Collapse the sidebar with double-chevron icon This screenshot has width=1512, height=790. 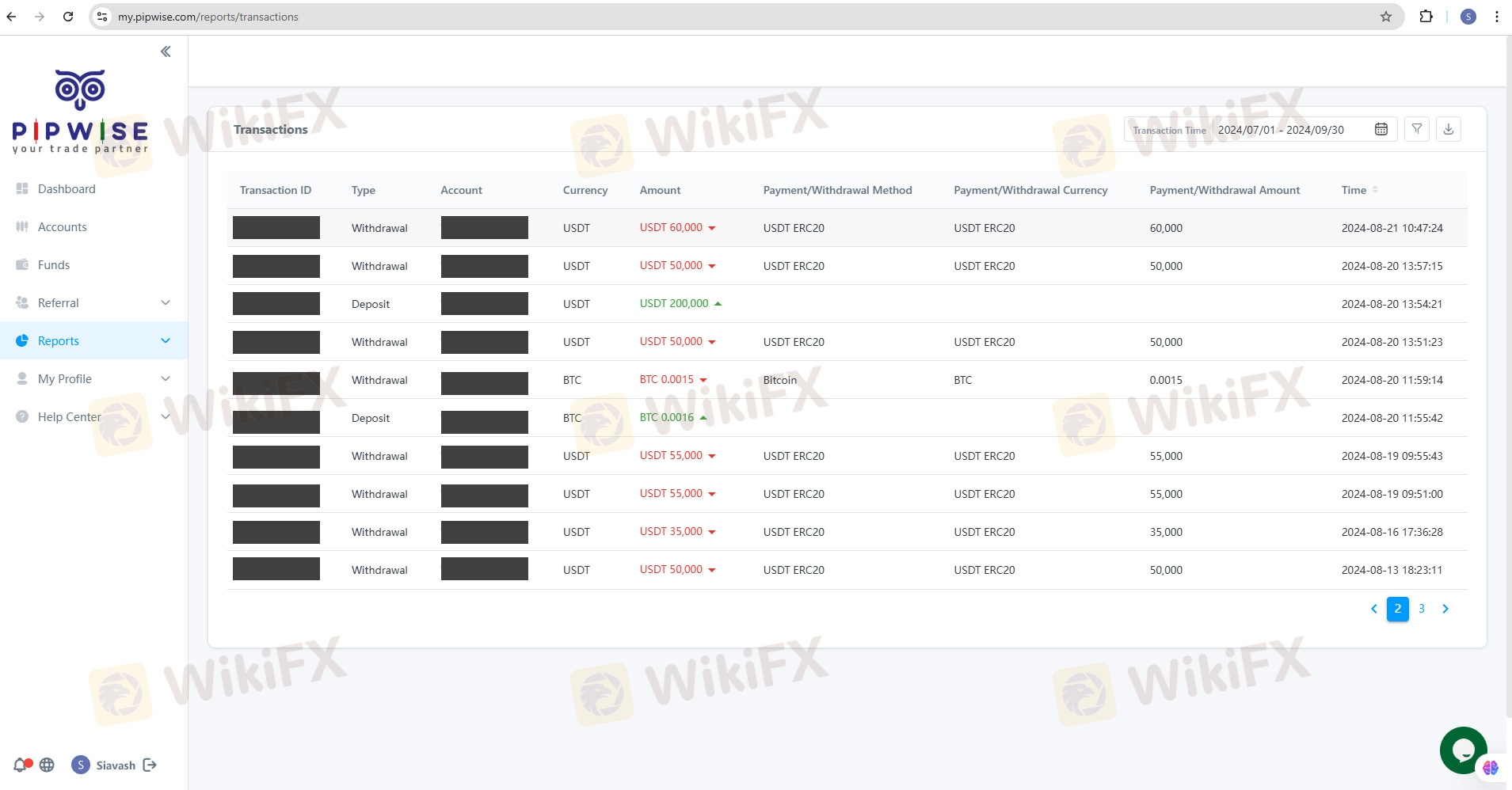166,51
